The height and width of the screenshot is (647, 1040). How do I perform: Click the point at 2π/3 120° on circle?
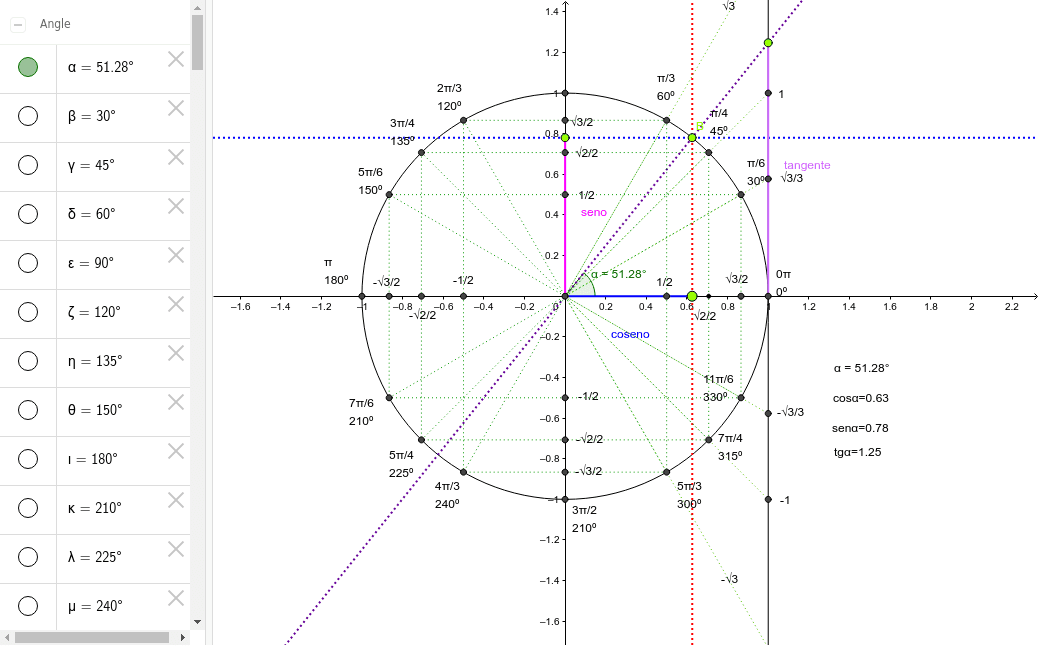tap(464, 120)
